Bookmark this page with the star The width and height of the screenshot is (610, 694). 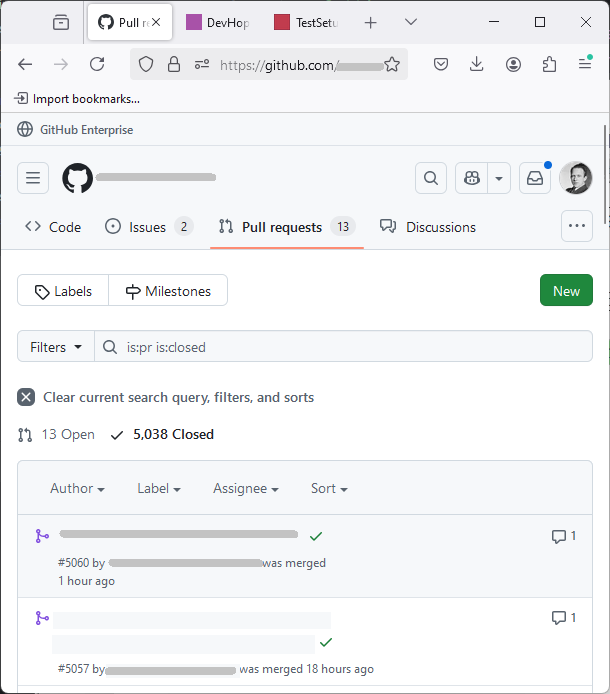392,65
